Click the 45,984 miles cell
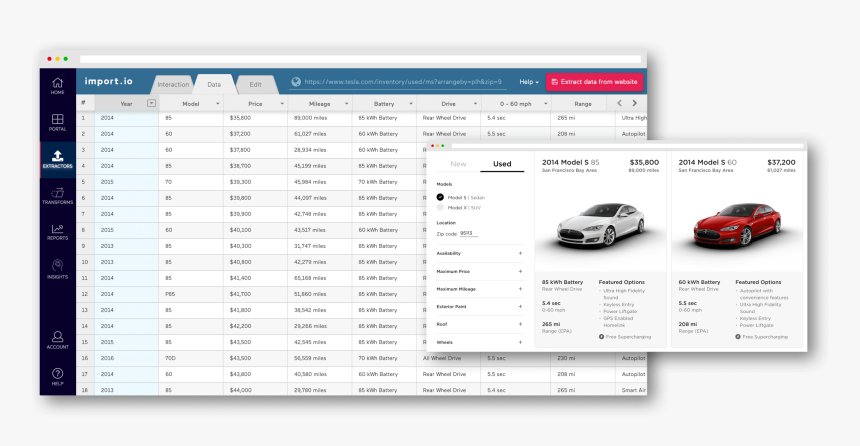This screenshot has width=860, height=446. click(320, 182)
